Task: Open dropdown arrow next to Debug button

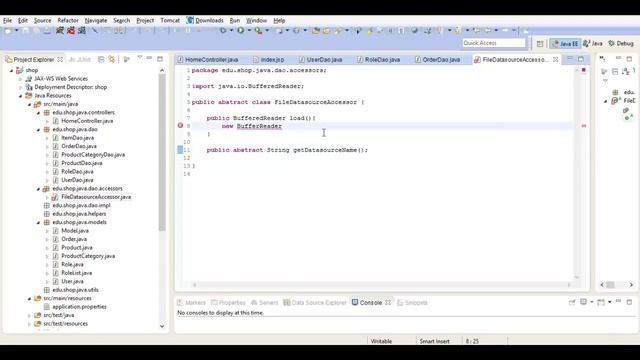Action: tap(231, 31)
